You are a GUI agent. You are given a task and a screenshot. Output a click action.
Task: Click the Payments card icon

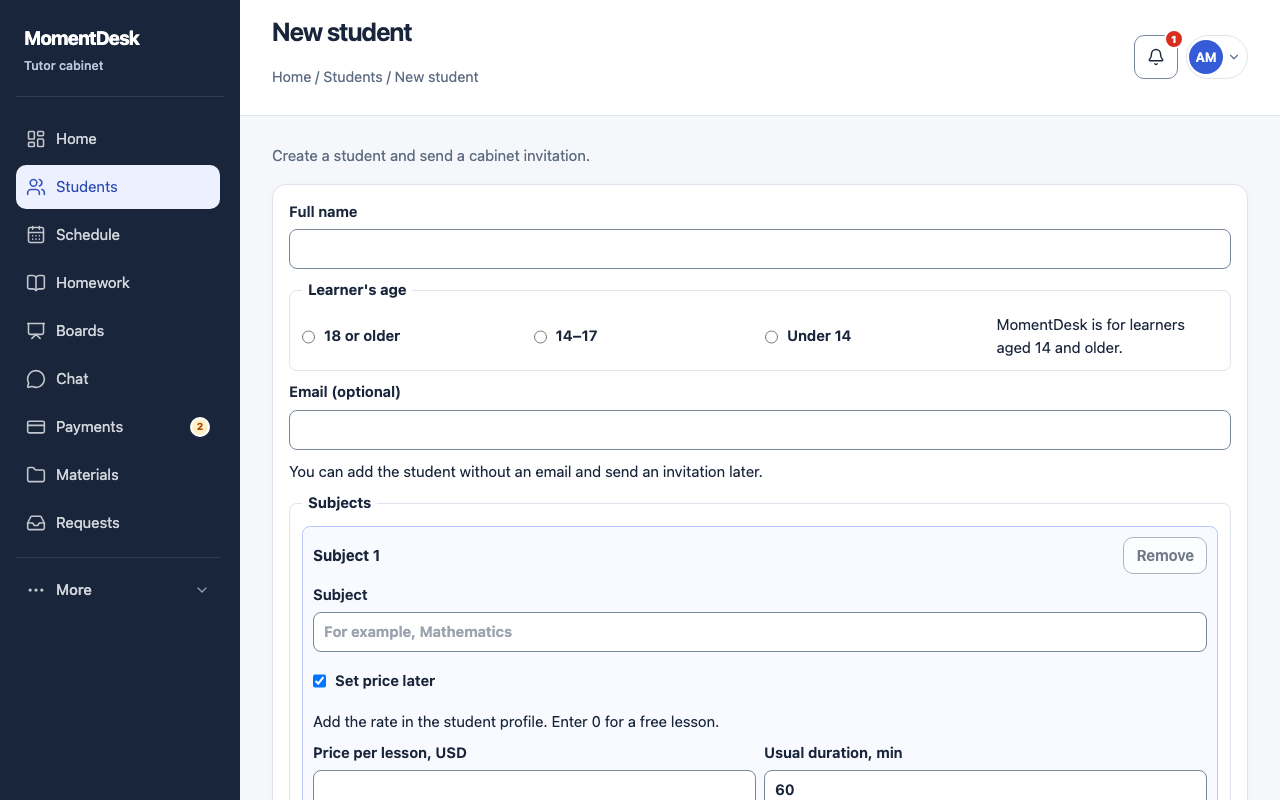[x=36, y=427]
